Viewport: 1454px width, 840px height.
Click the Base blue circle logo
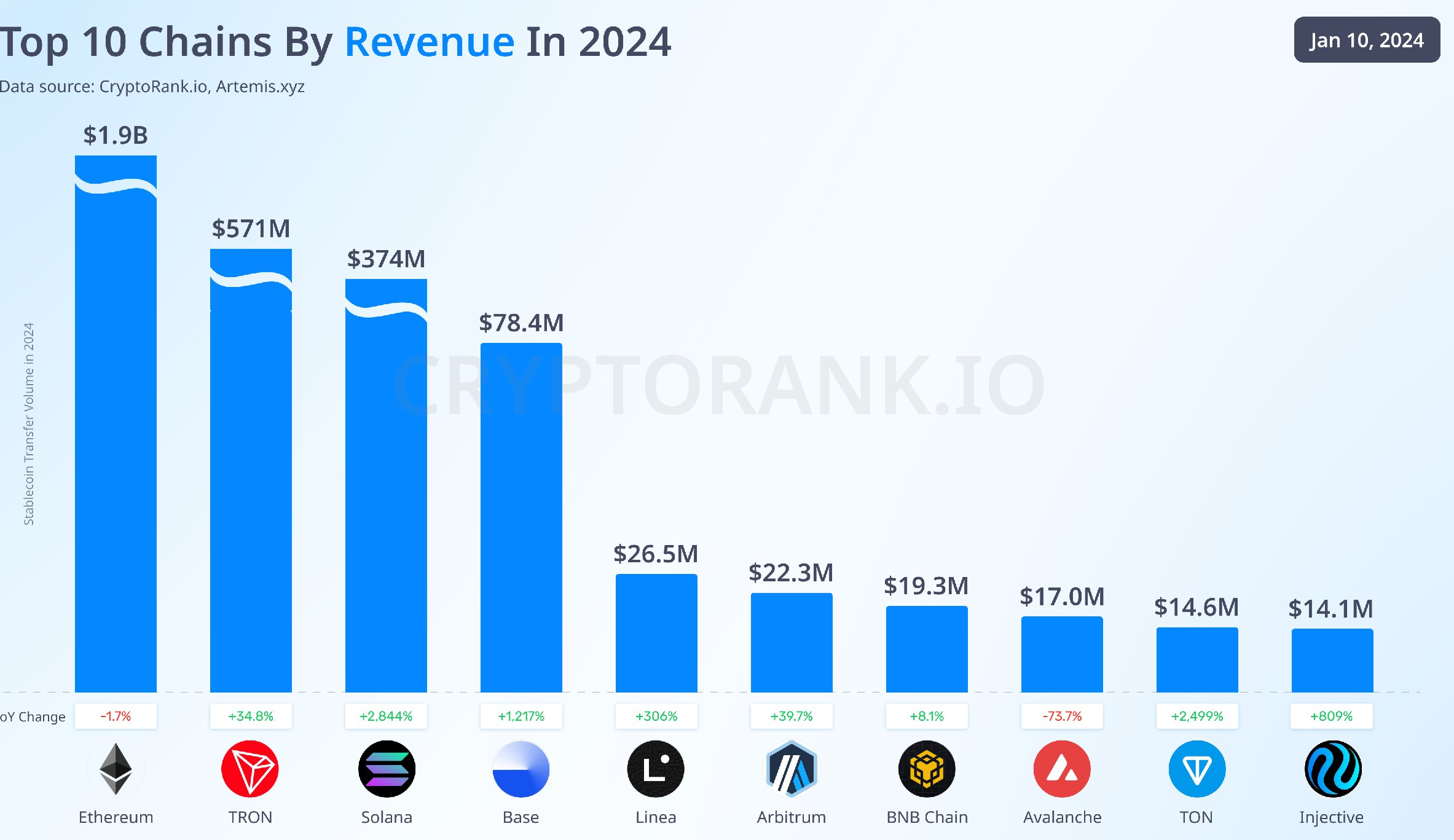521,769
